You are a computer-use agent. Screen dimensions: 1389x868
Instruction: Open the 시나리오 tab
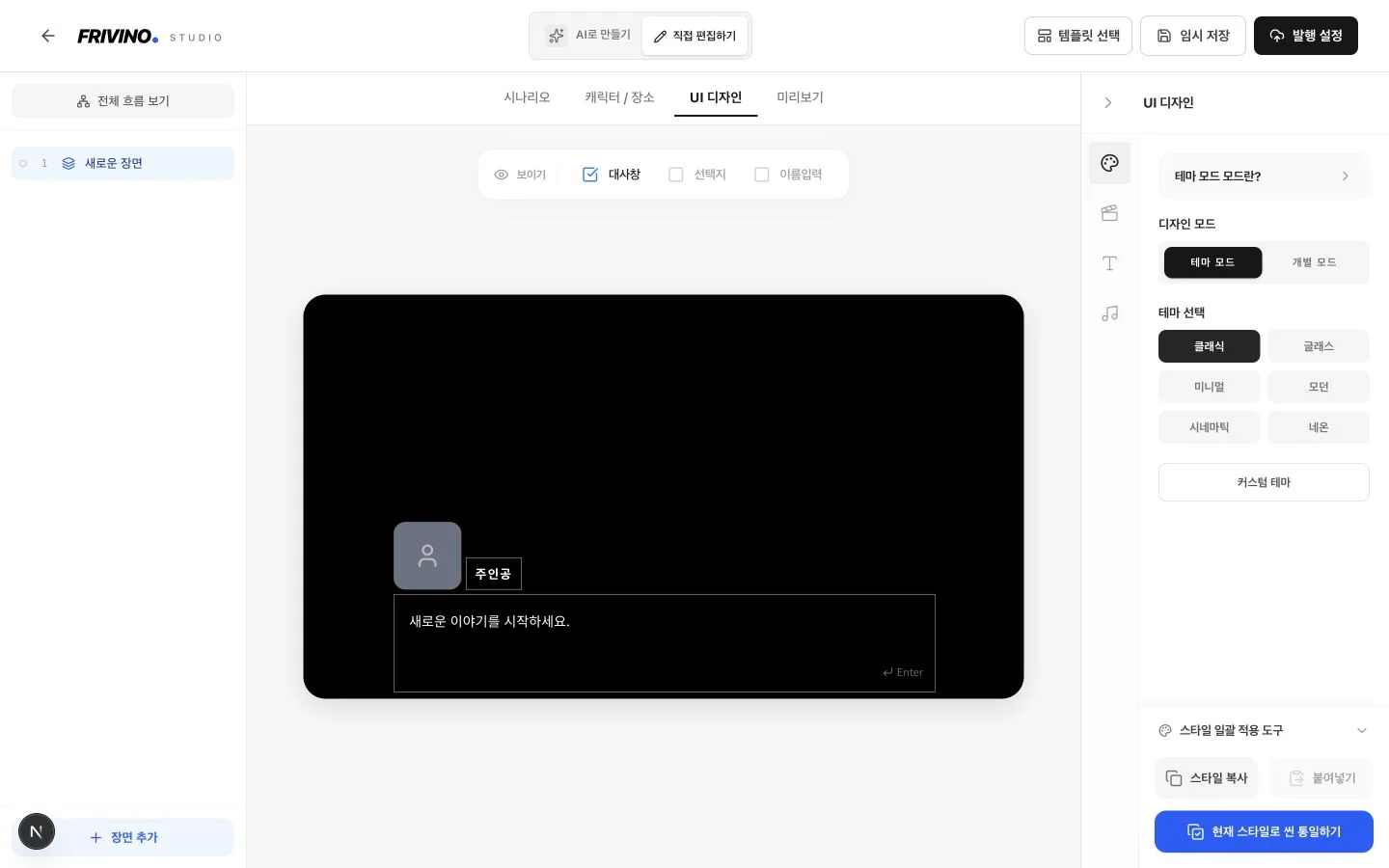pos(527,97)
